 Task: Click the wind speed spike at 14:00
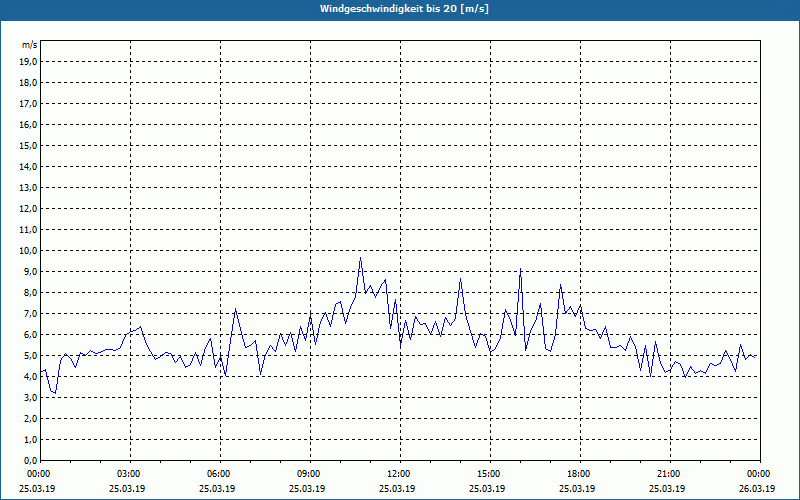(460, 279)
